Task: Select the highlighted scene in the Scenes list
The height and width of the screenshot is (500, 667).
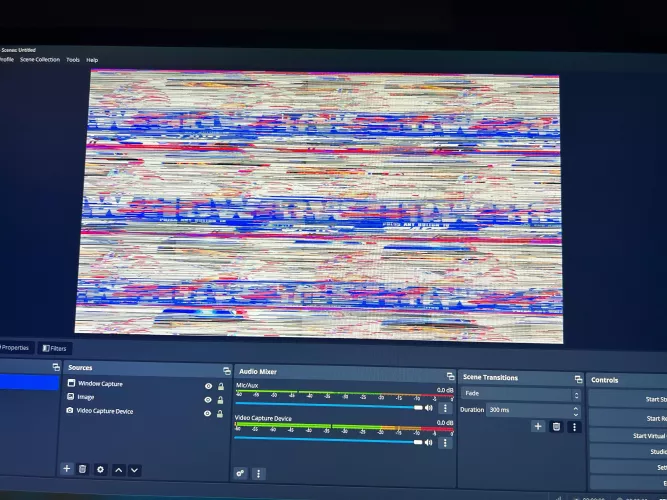Action: (29, 382)
